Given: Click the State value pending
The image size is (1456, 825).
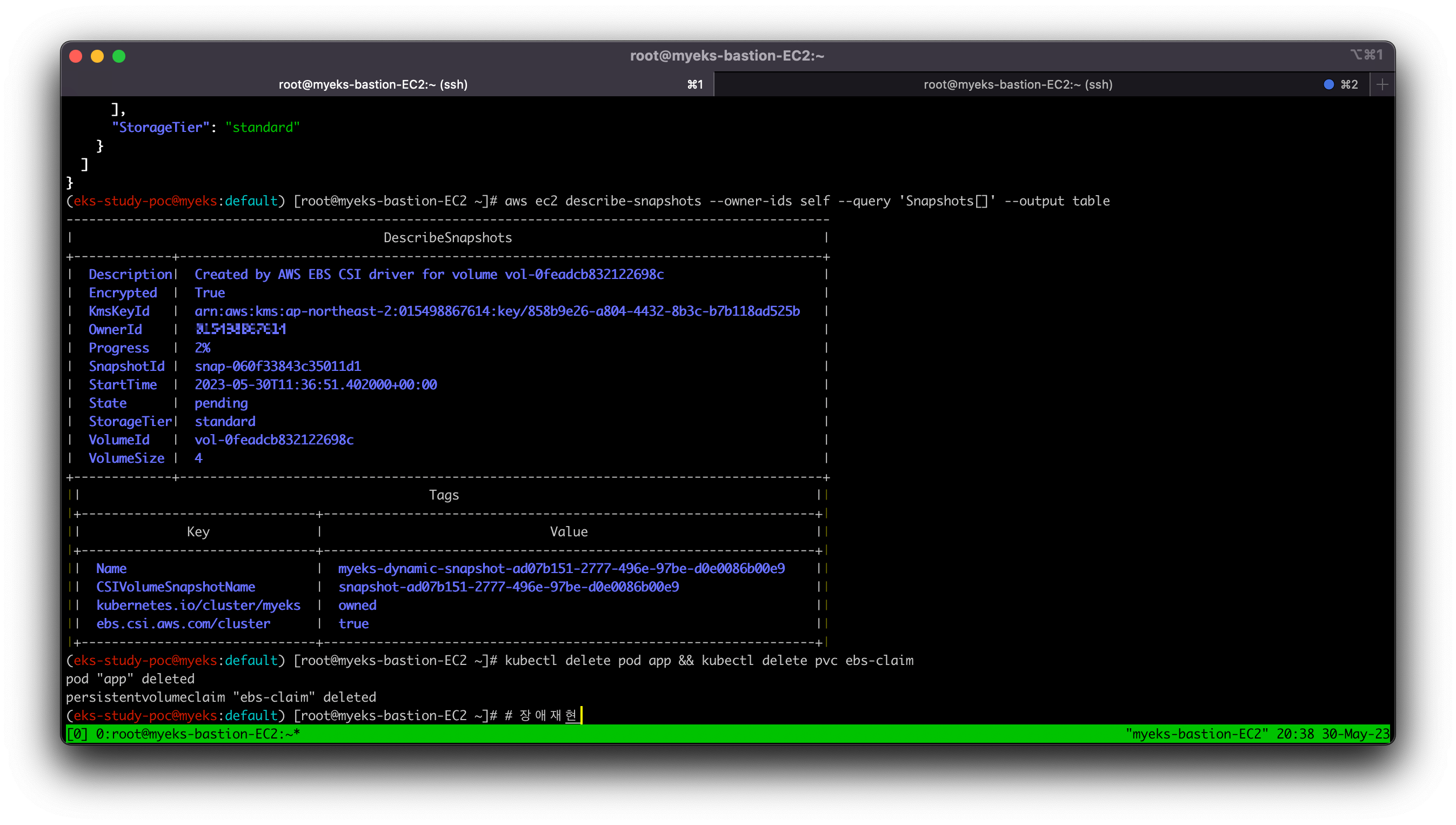Looking at the screenshot, I should point(221,403).
